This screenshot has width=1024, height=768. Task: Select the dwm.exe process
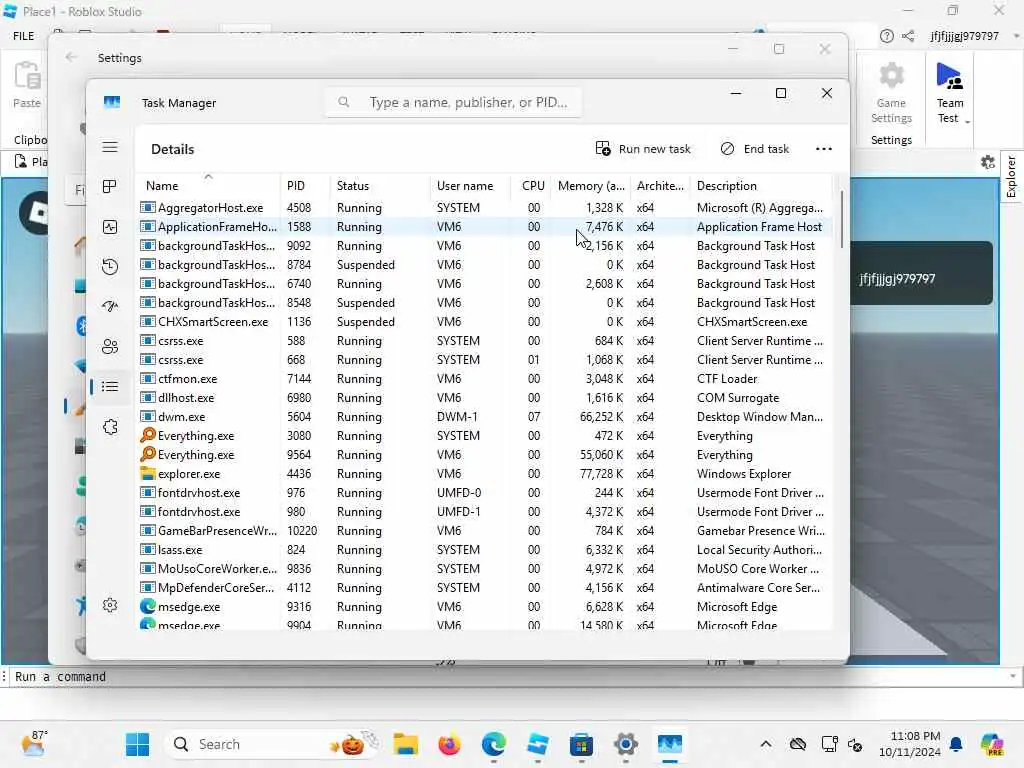click(485, 417)
